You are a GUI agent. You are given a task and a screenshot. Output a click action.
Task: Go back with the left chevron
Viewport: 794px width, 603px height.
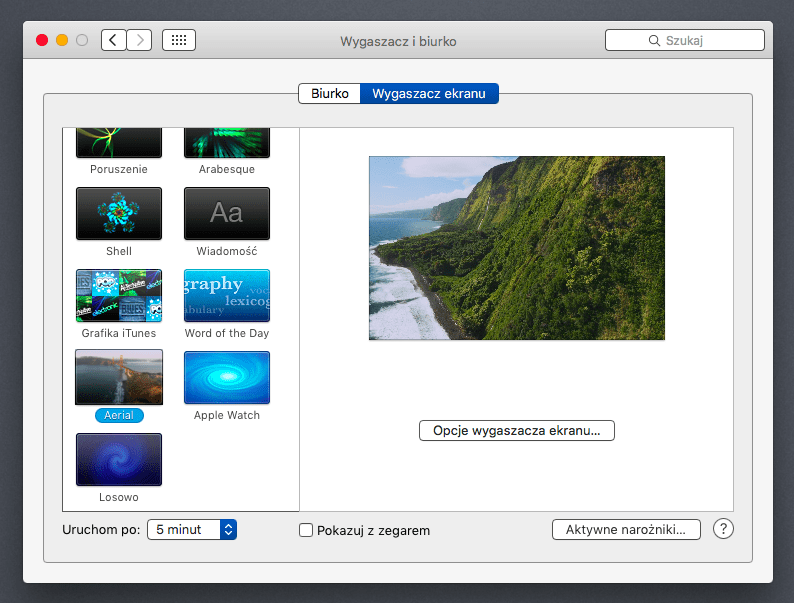click(x=114, y=40)
